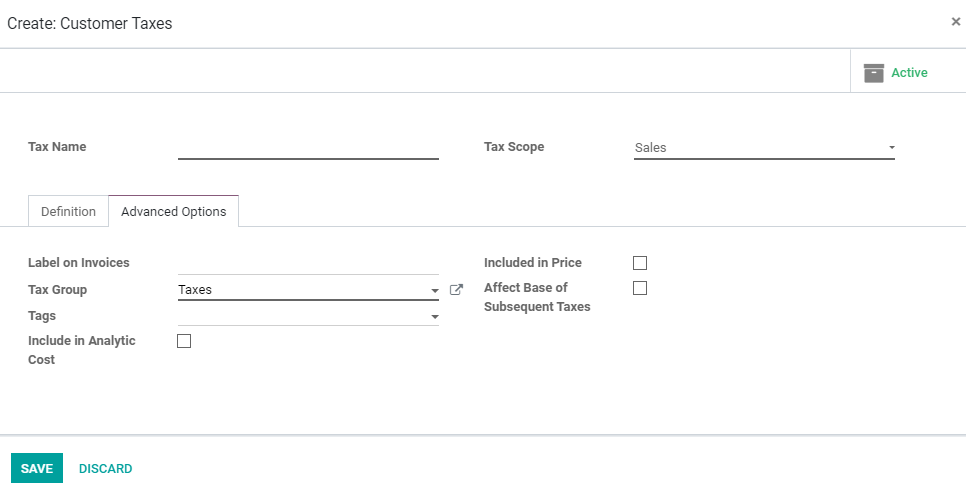Expand the Tags dropdown arrow
This screenshot has height=498, width=966.
pos(435,317)
